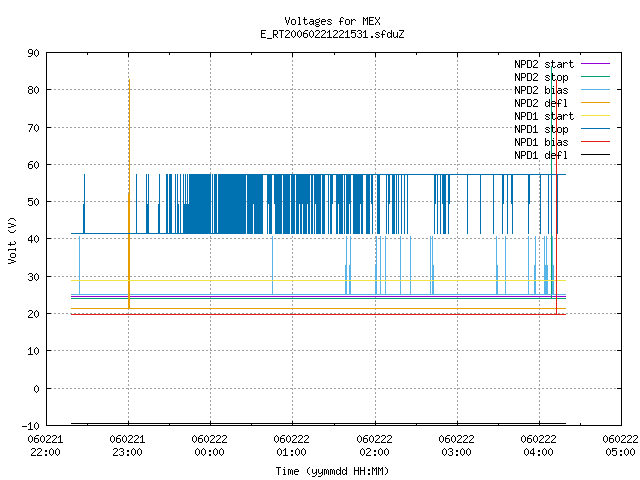Click the y-axis tick label 50
The image size is (640, 480).
click(x=33, y=202)
